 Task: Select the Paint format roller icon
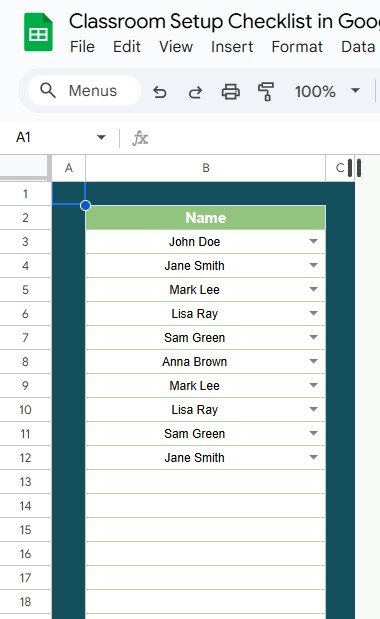pos(266,92)
